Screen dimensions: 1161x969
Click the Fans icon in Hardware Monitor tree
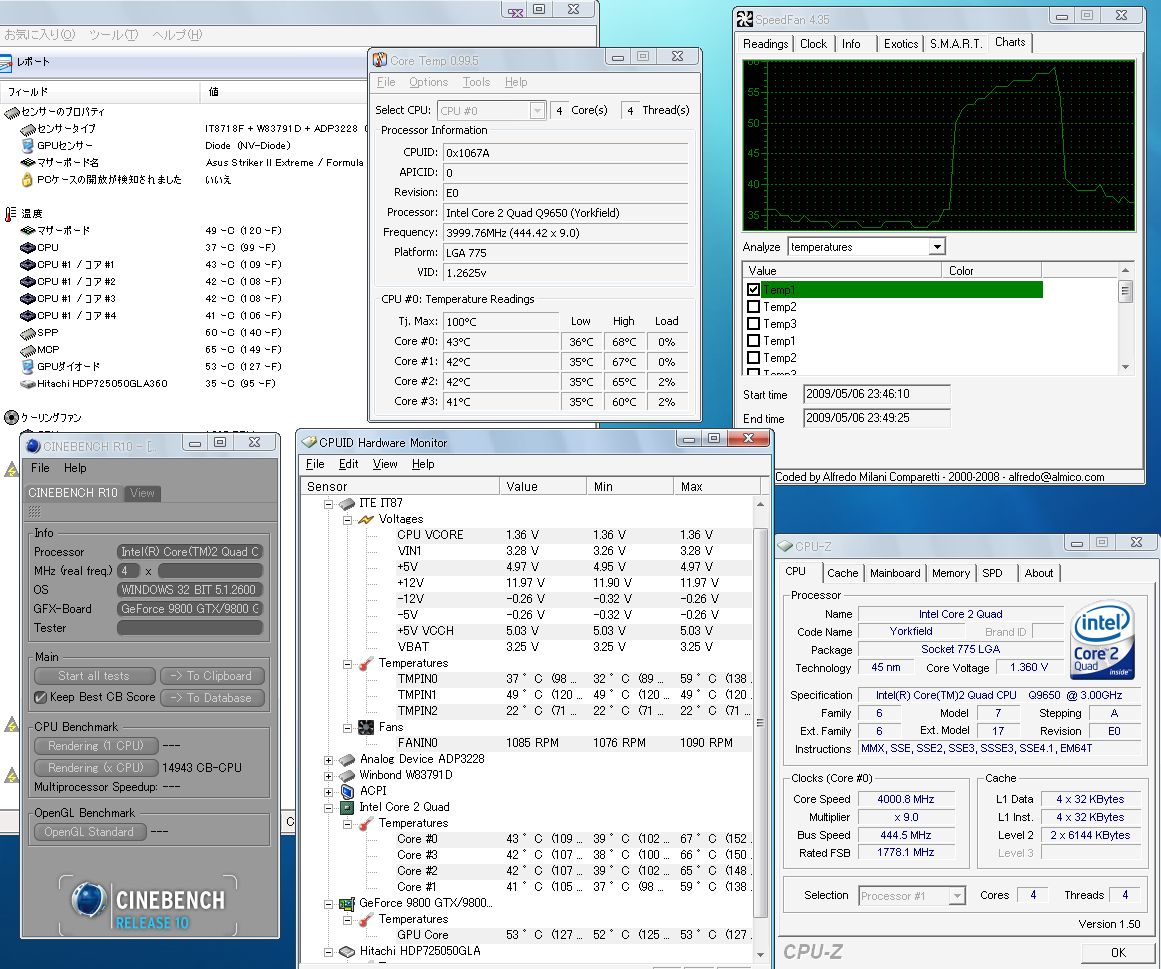click(366, 727)
